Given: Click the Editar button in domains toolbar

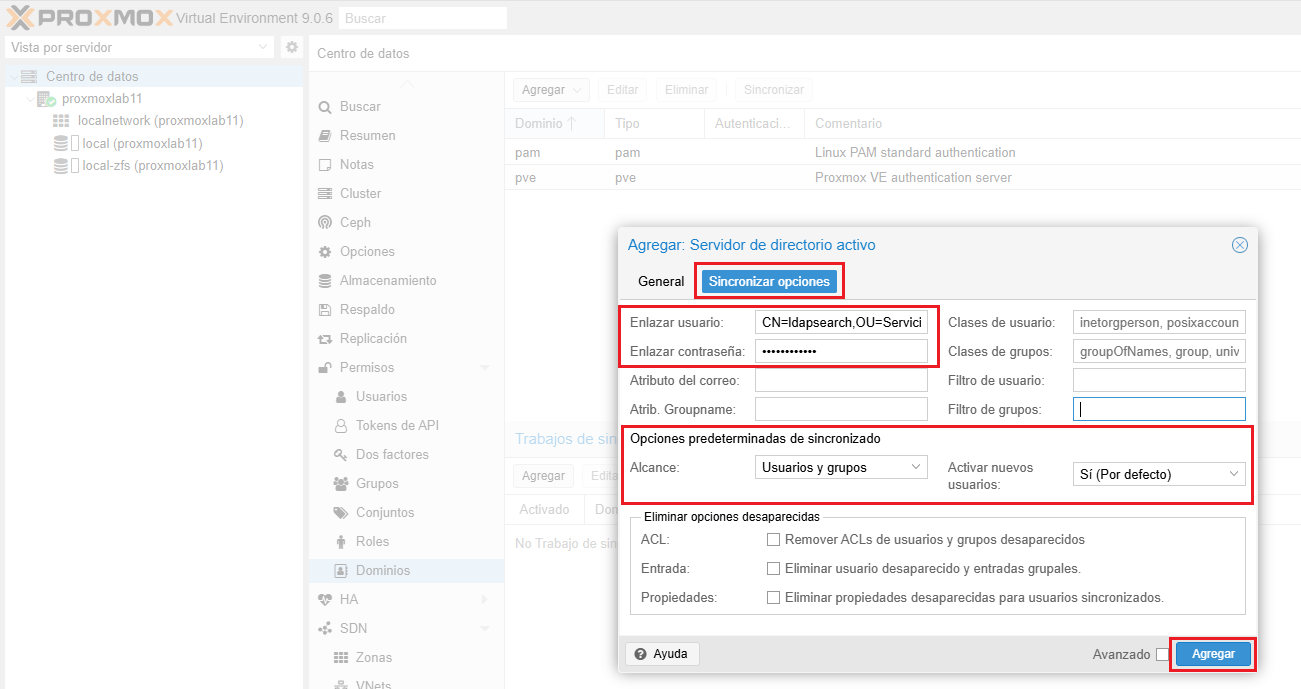Looking at the screenshot, I should 623,89.
